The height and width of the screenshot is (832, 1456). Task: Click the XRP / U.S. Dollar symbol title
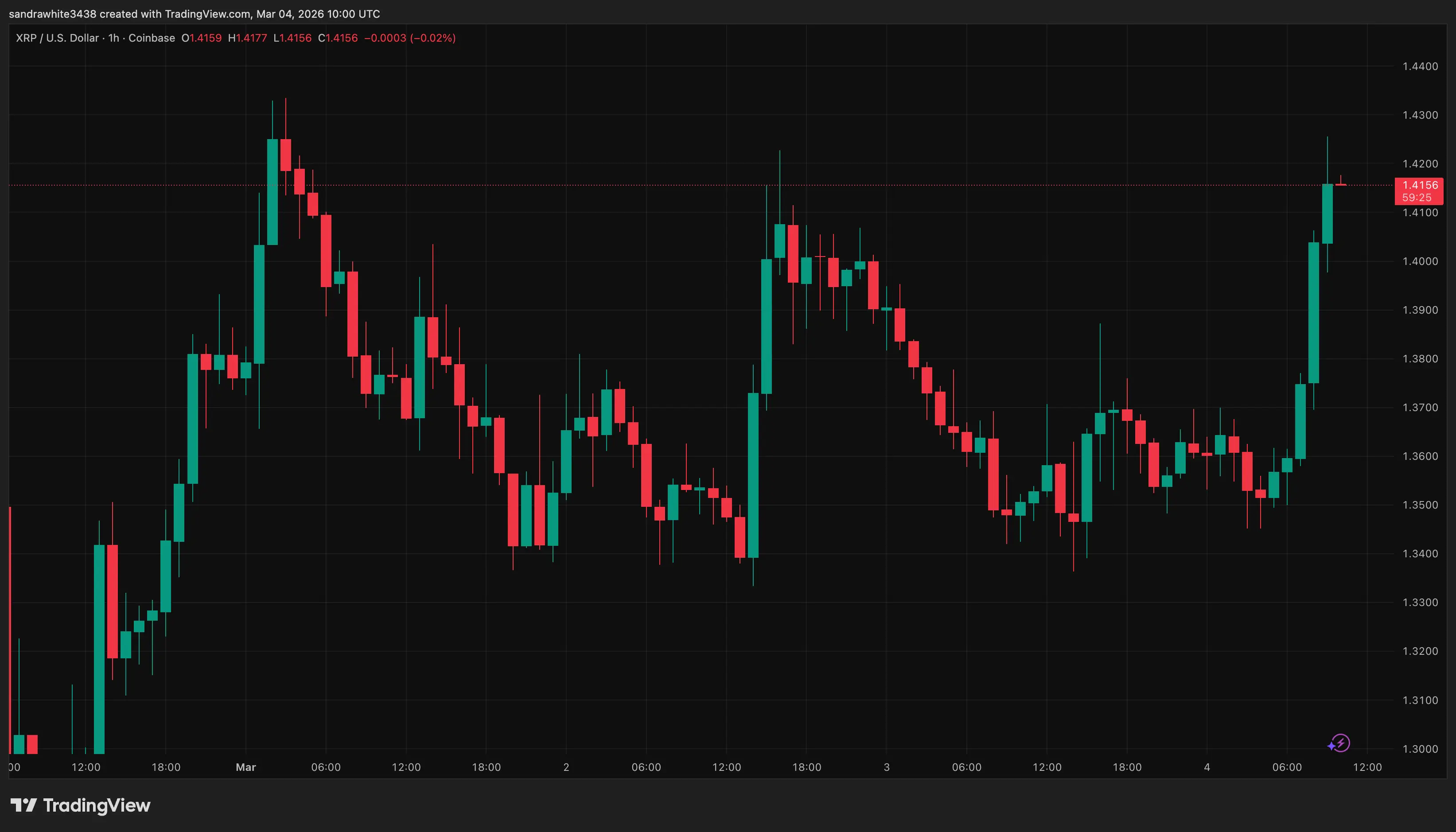point(57,38)
